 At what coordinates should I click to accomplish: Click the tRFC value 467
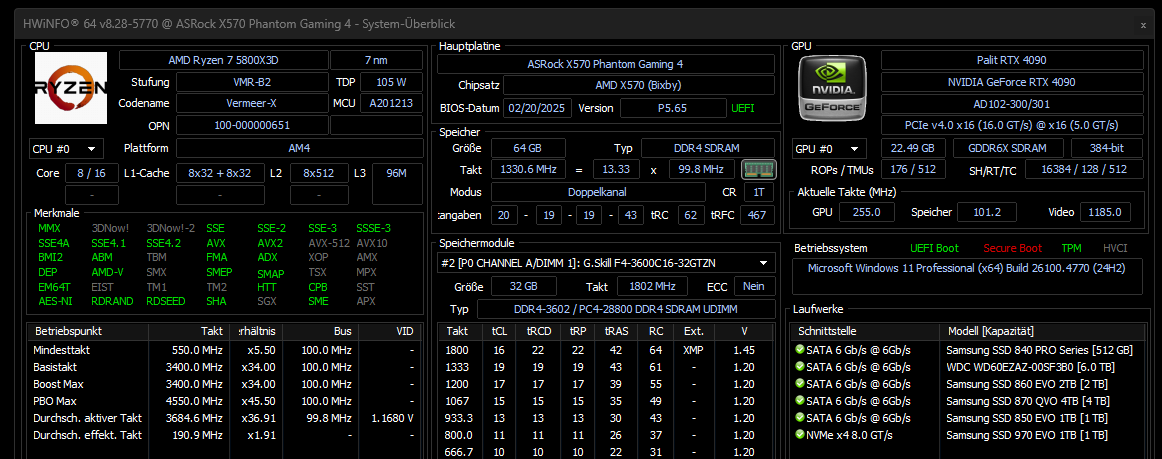[757, 215]
